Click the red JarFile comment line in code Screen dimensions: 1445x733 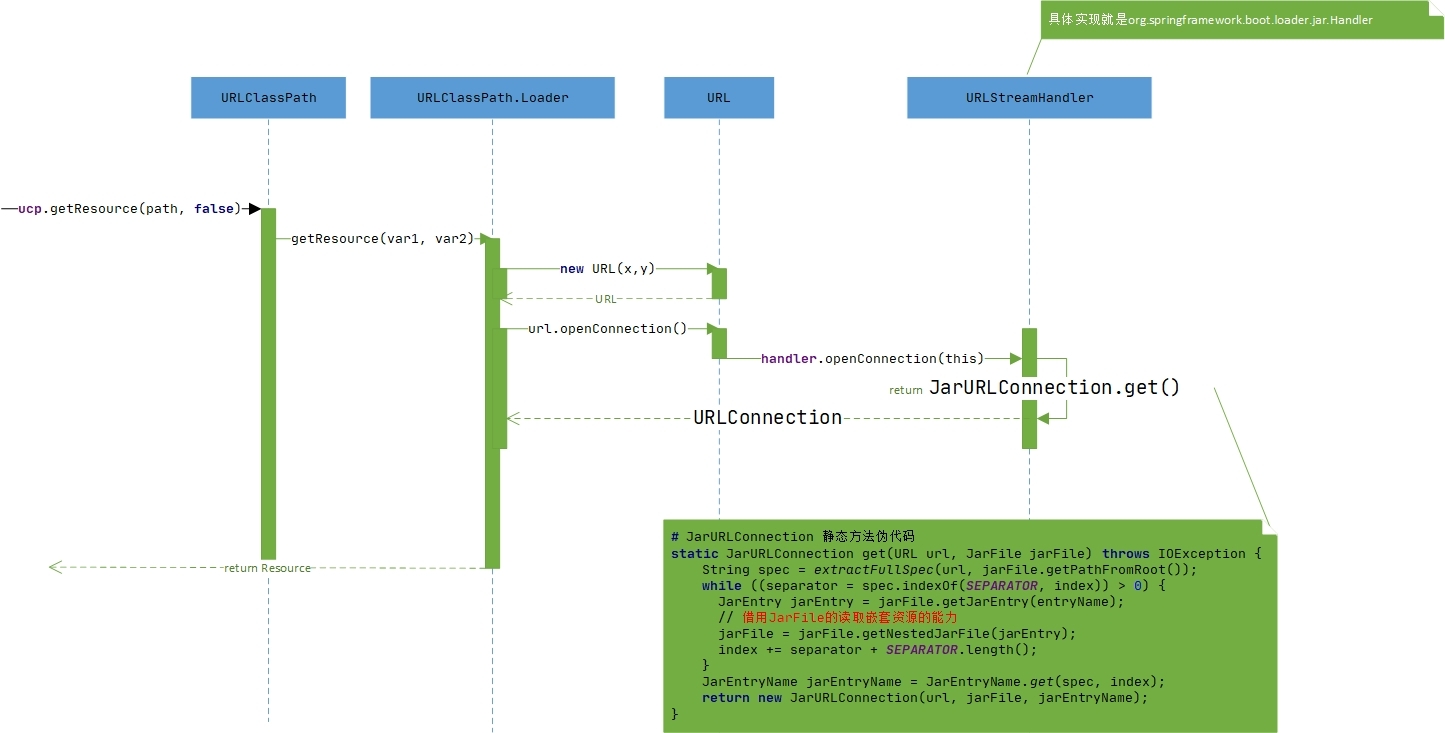click(824, 618)
